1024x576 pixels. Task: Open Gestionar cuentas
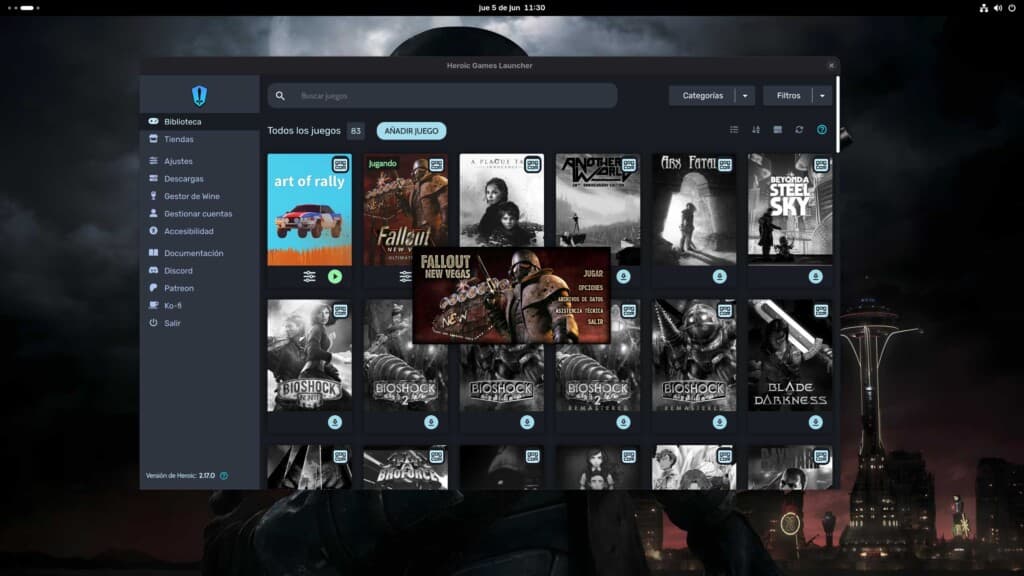[199, 214]
